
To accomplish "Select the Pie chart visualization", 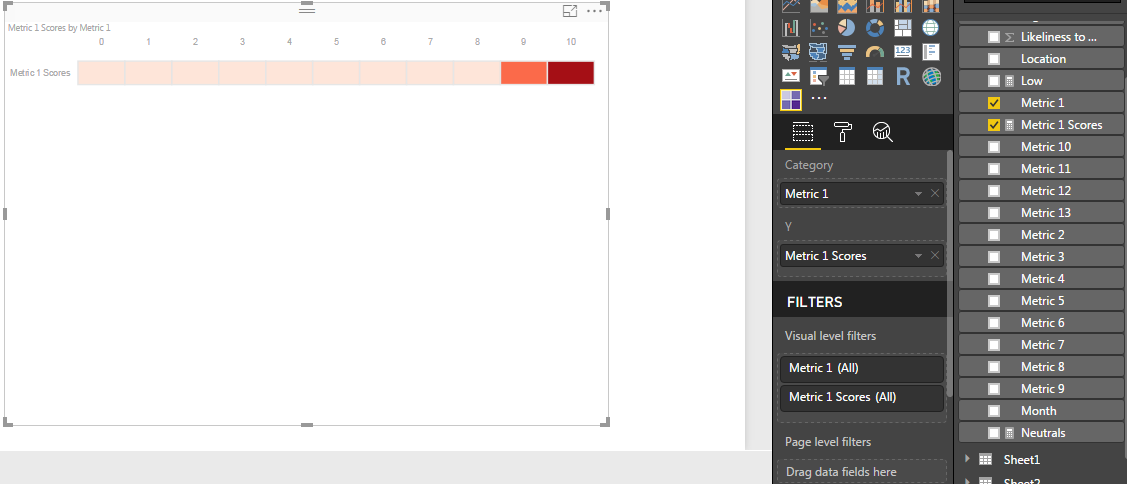I will 847,28.
